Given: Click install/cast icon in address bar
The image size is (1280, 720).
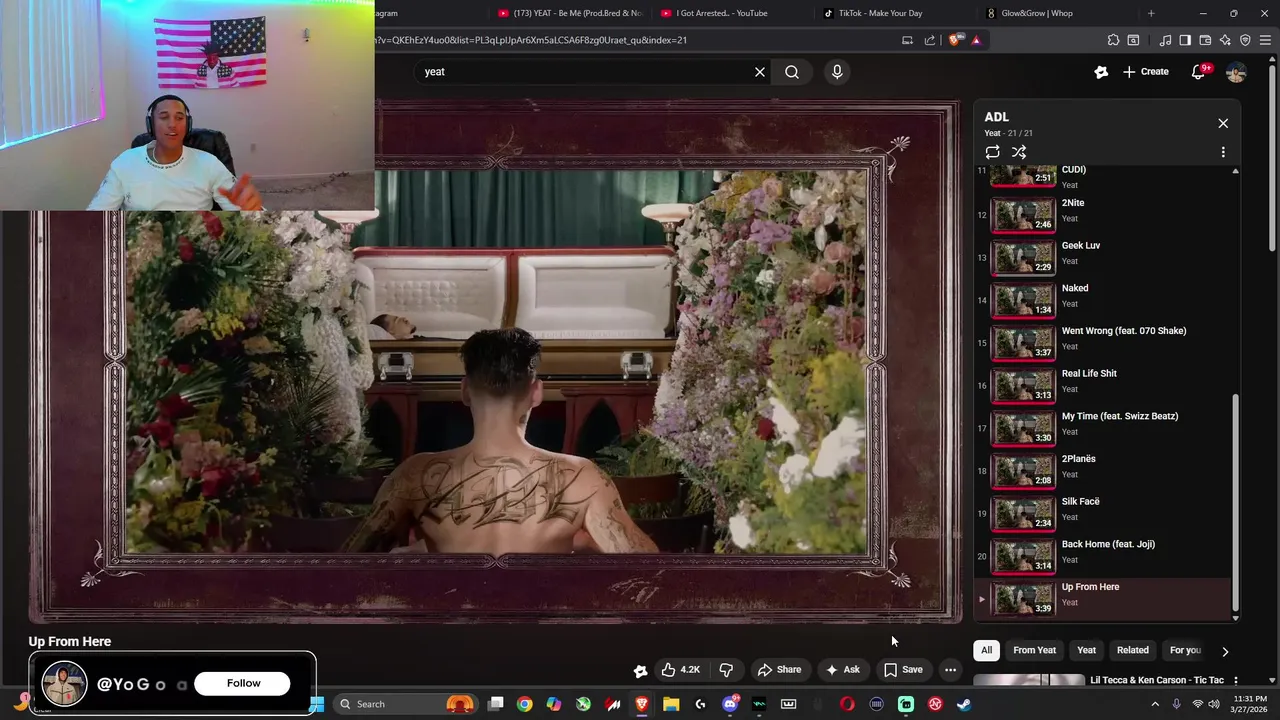Looking at the screenshot, I should (x=907, y=40).
